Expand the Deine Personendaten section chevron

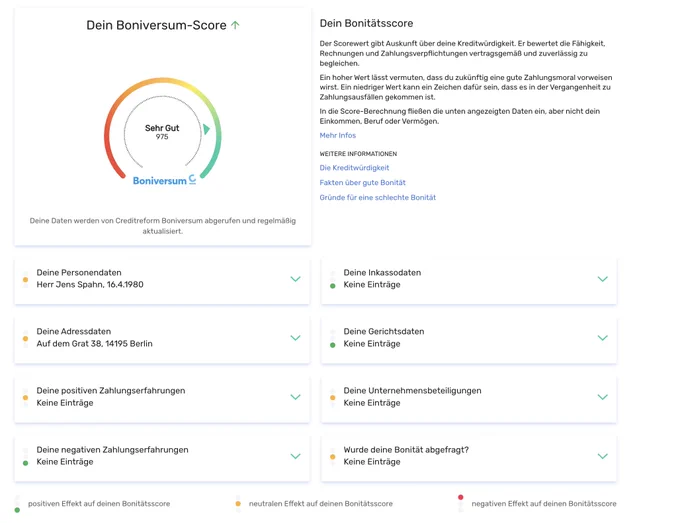tap(295, 279)
